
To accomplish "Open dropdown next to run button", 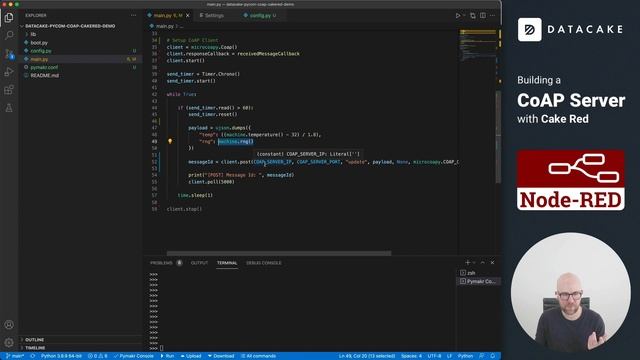I will (x=464, y=16).
